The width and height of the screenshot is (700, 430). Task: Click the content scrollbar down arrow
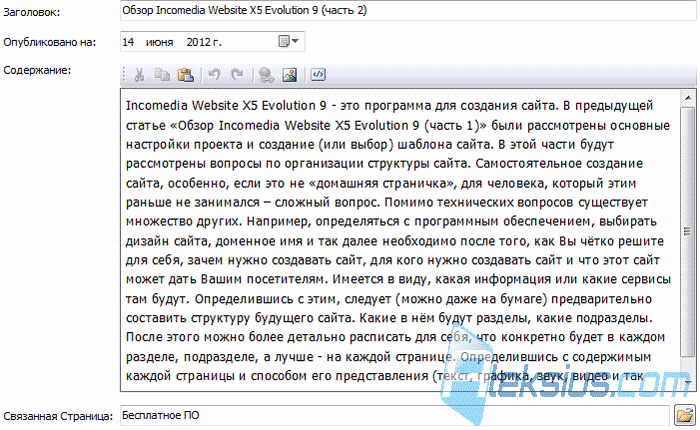[688, 383]
